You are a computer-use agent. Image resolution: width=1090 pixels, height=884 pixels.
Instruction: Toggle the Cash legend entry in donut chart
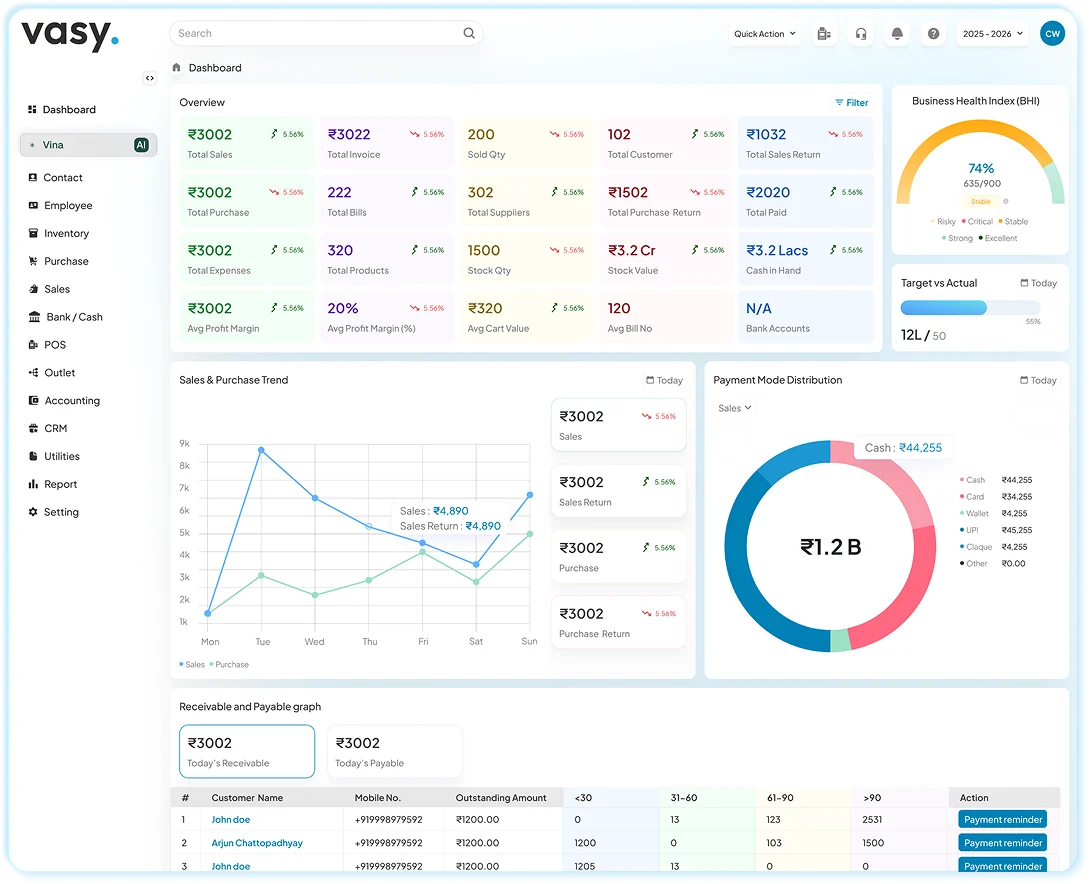point(972,480)
